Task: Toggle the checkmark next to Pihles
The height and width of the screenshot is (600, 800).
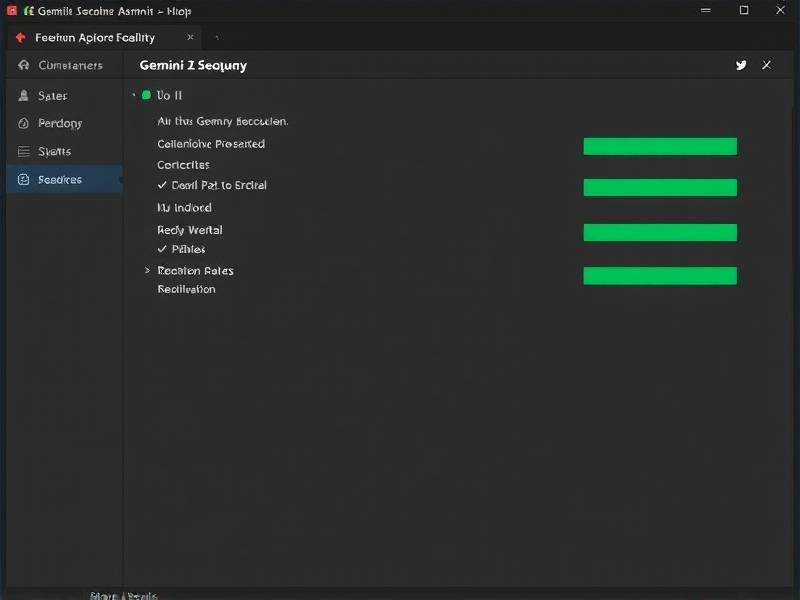Action: point(162,249)
